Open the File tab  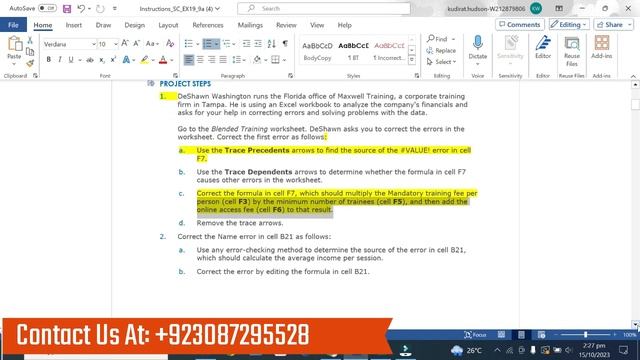coord(13,25)
